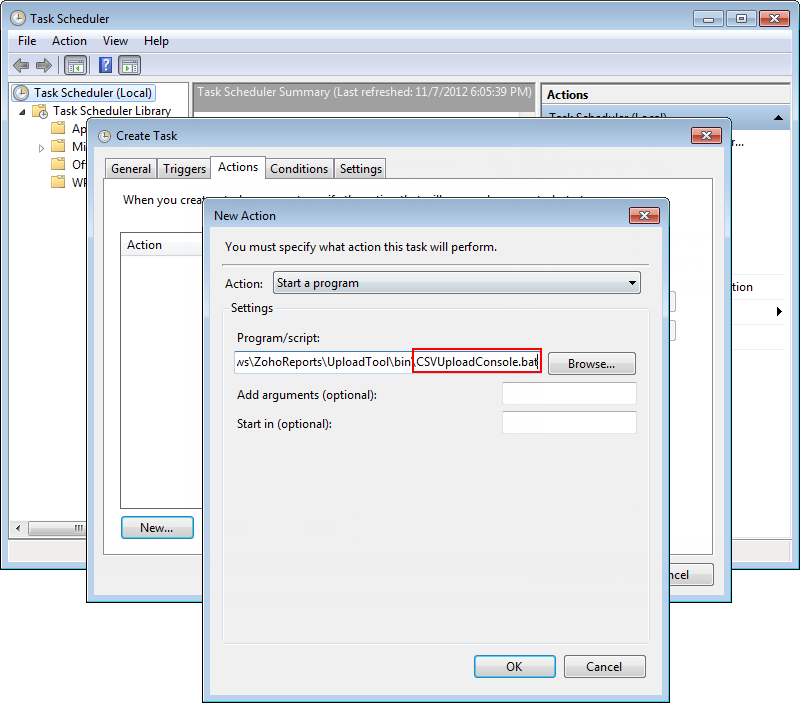
Task: Maximize the Task Scheduler window
Action: 741,19
